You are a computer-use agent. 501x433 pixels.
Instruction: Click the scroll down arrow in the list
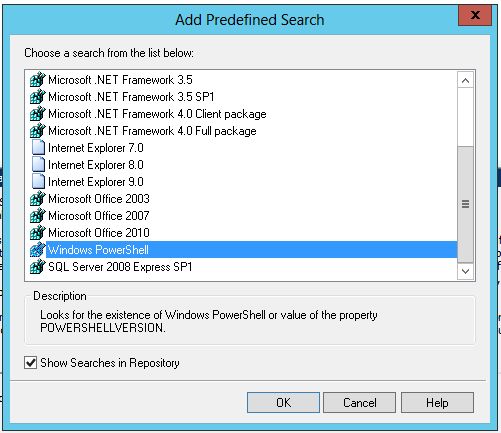pos(465,271)
